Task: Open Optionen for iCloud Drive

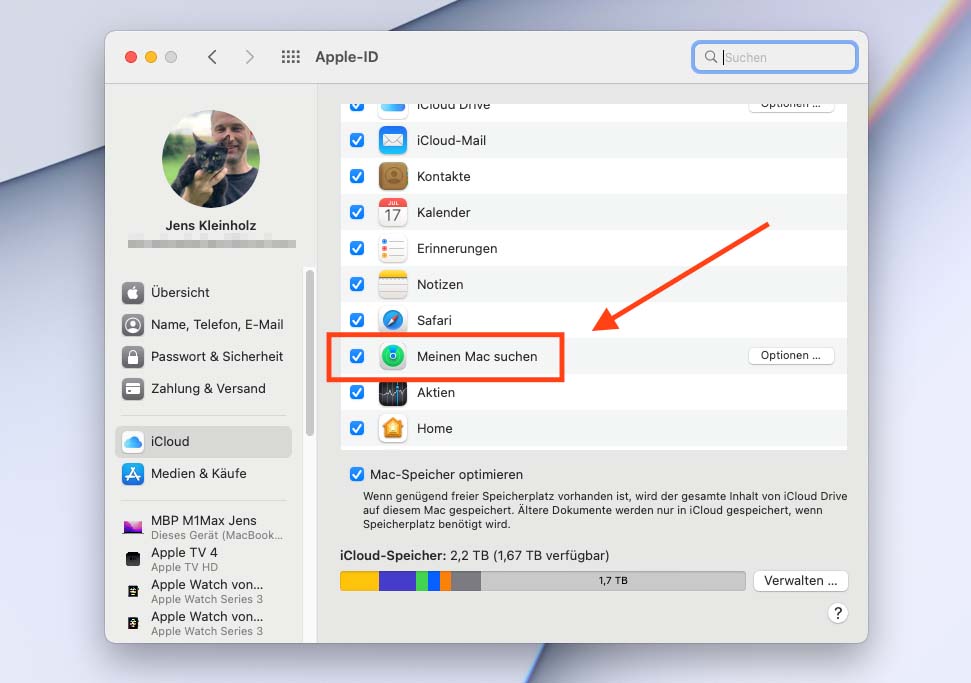Action: pyautogui.click(x=790, y=105)
